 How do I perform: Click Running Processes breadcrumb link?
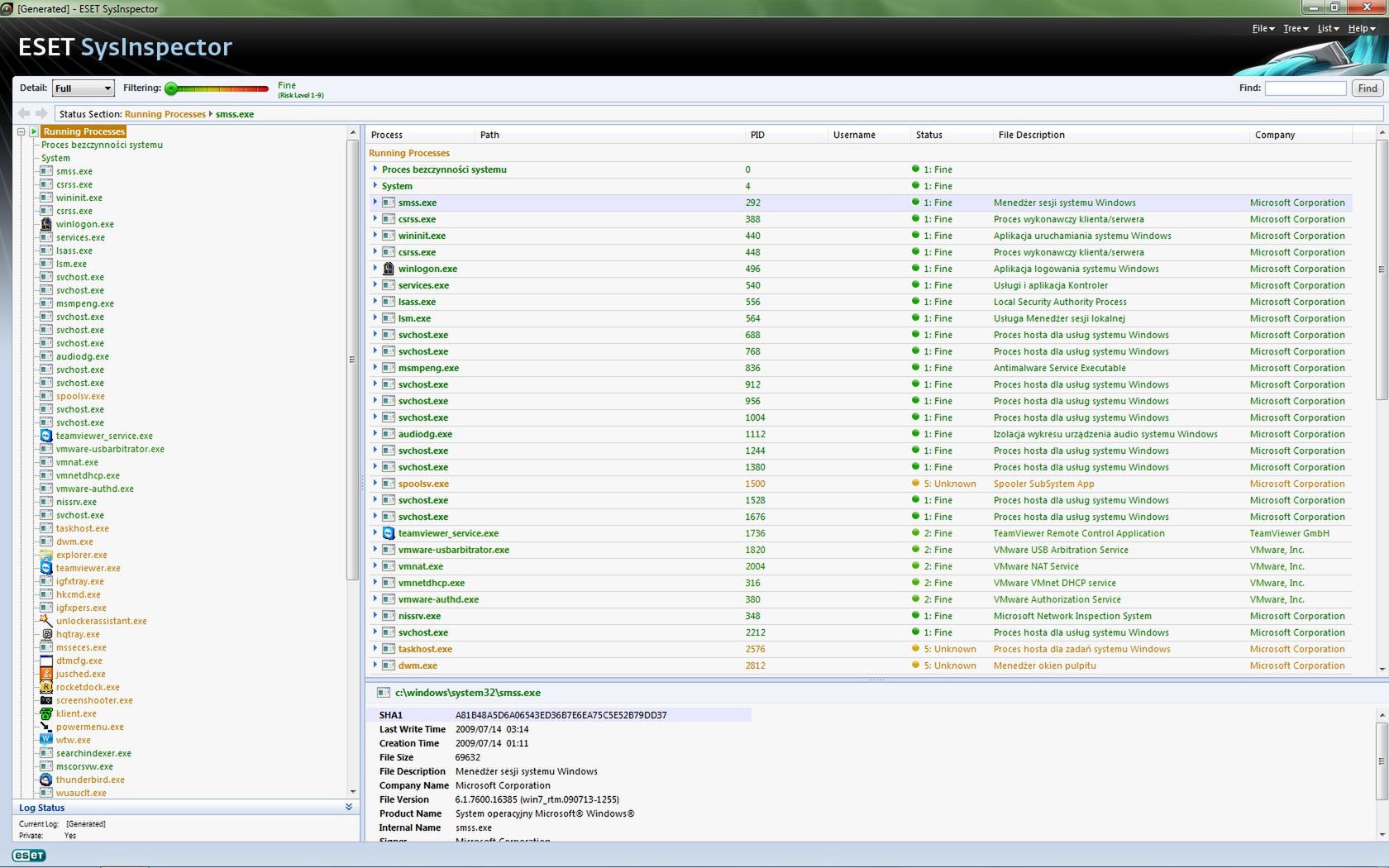[x=165, y=114]
